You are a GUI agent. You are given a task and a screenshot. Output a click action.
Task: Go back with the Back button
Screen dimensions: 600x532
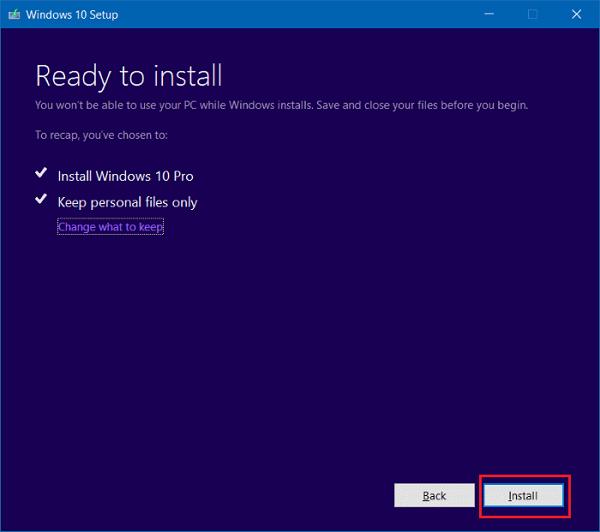click(434, 496)
